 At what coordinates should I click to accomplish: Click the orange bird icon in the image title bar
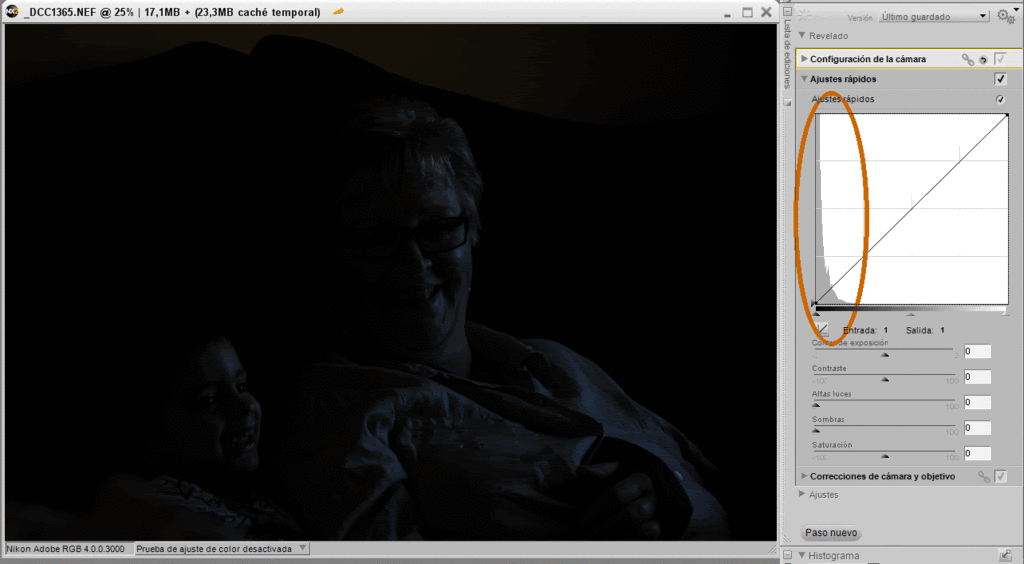click(338, 12)
